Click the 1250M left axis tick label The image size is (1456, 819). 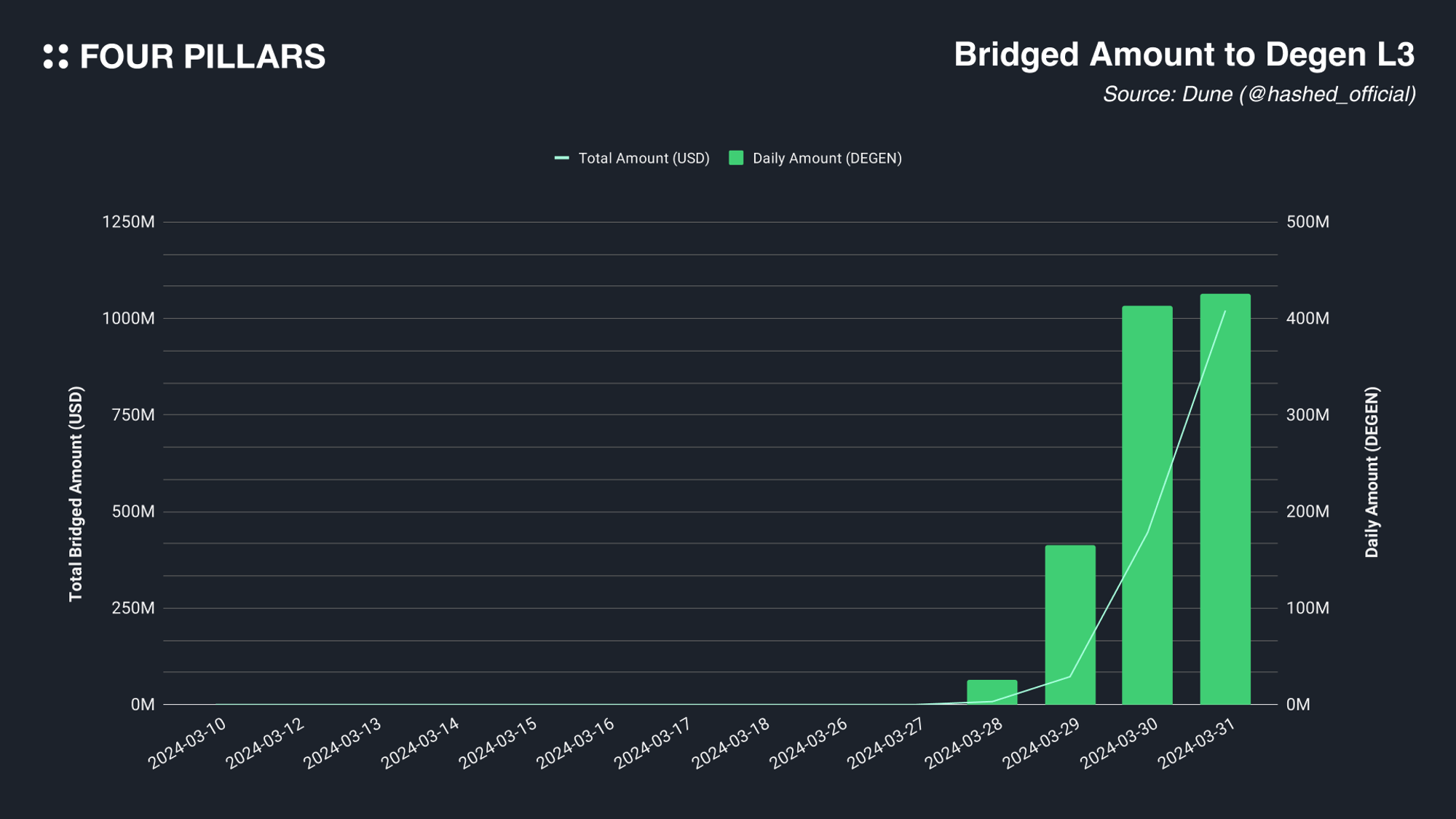pyautogui.click(x=128, y=222)
